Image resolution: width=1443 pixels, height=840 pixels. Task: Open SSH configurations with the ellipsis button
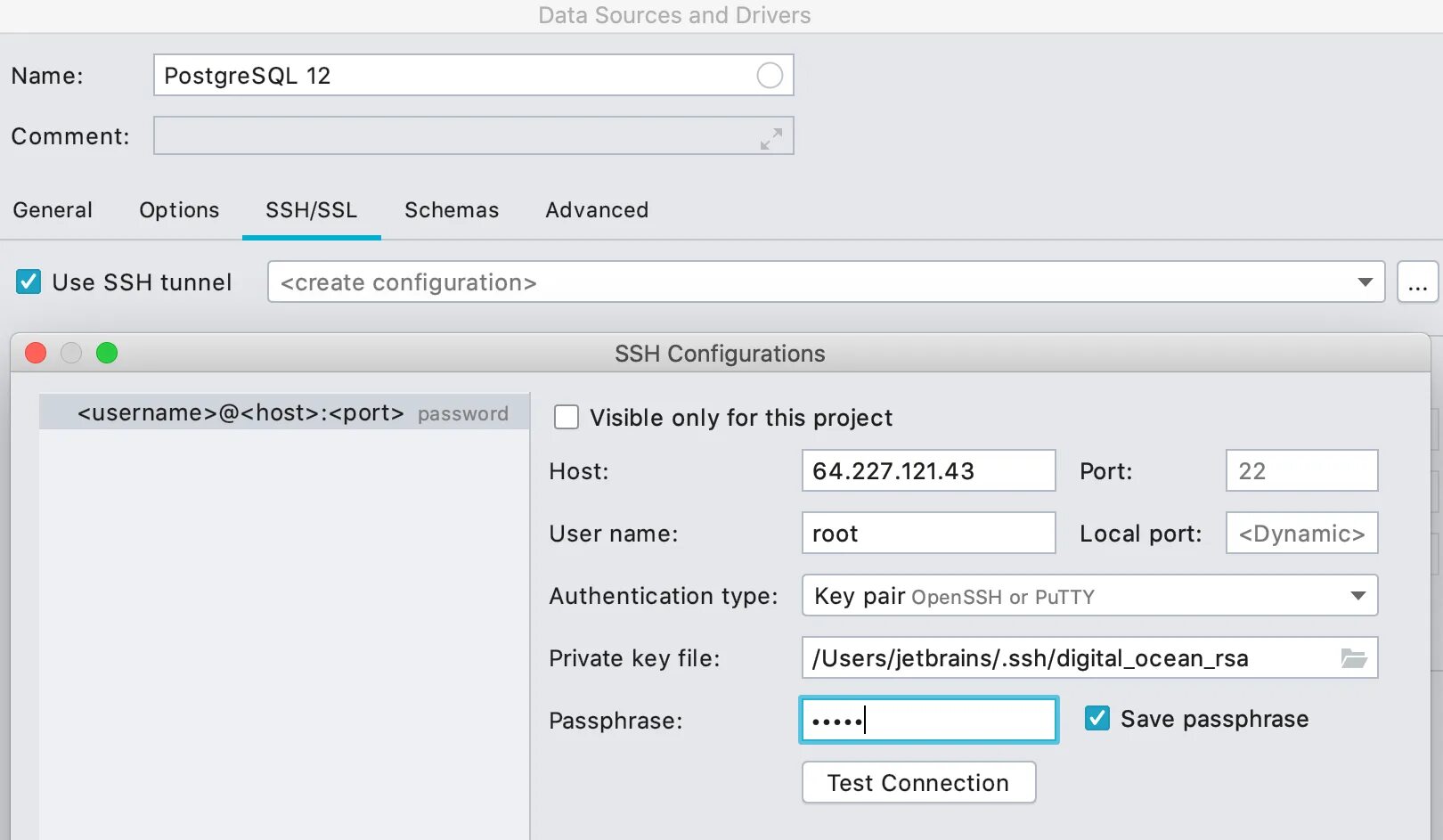tap(1417, 283)
